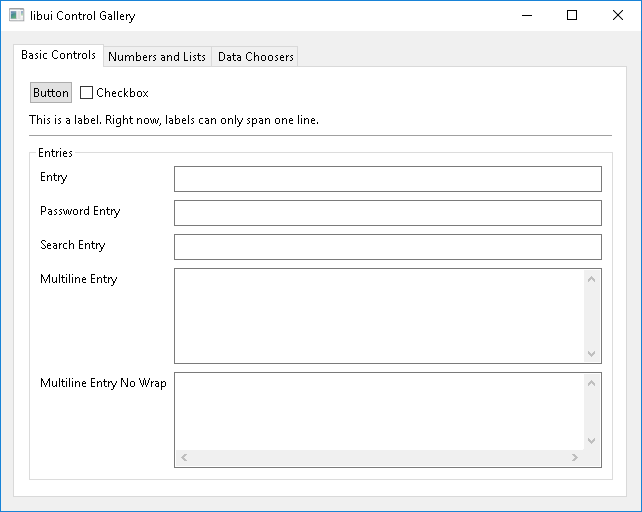Open the Data Choosers tab
The image size is (642, 512).
coord(255,57)
